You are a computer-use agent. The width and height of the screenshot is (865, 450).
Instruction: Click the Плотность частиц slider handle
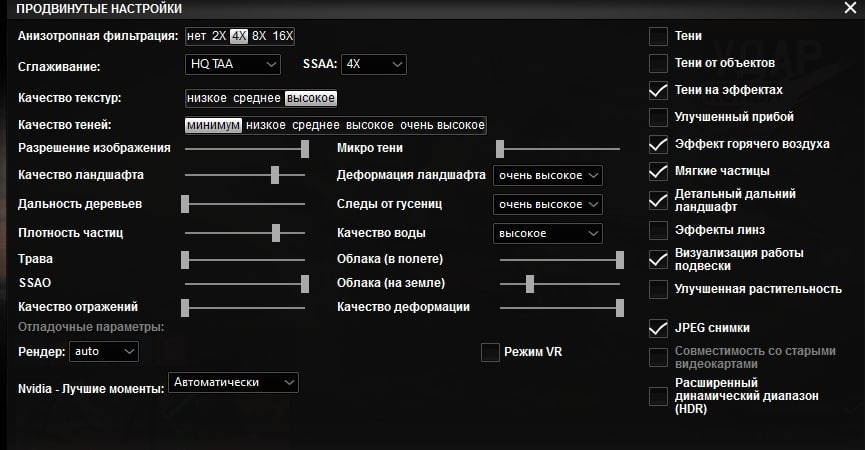[276, 233]
